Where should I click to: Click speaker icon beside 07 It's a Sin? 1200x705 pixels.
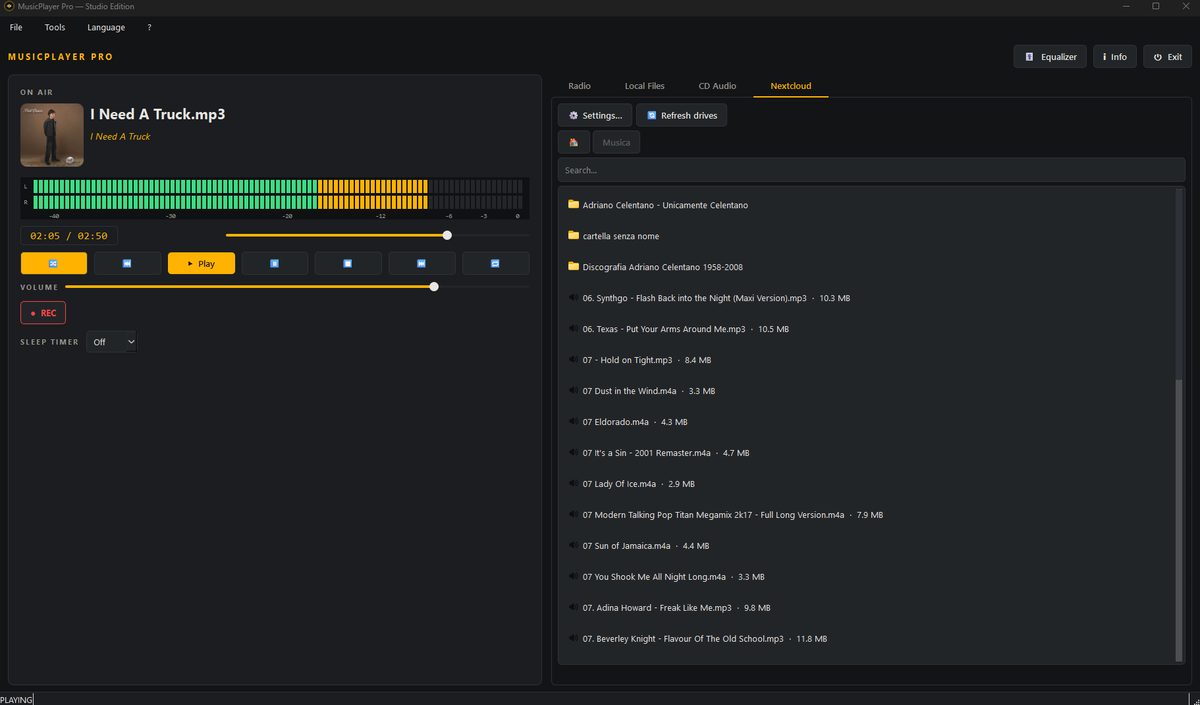(574, 453)
